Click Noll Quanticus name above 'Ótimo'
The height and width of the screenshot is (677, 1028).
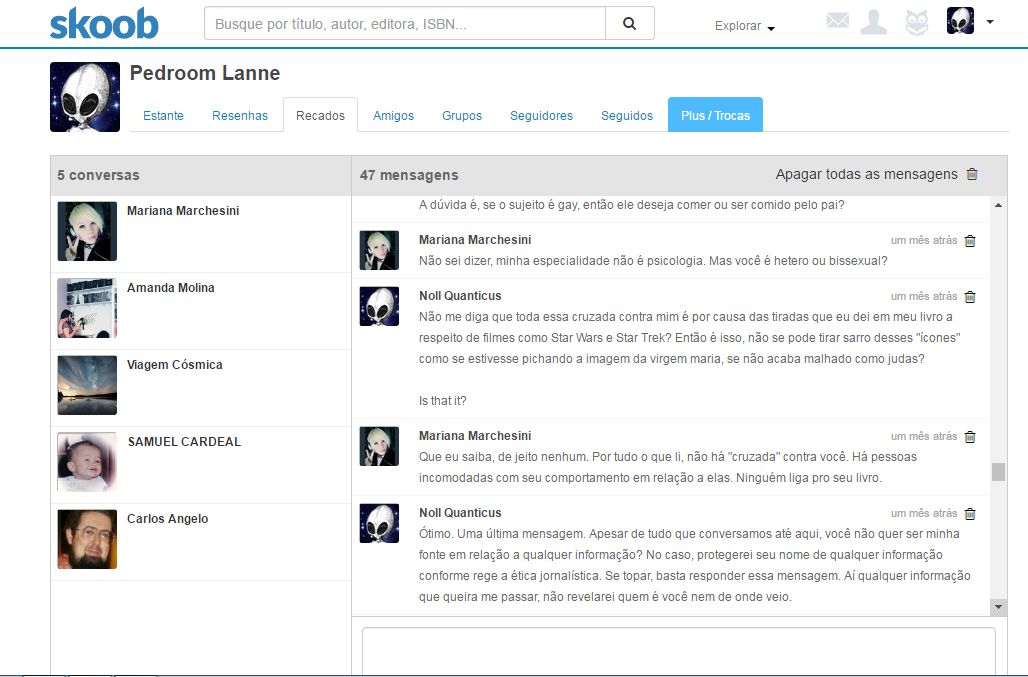(x=460, y=513)
